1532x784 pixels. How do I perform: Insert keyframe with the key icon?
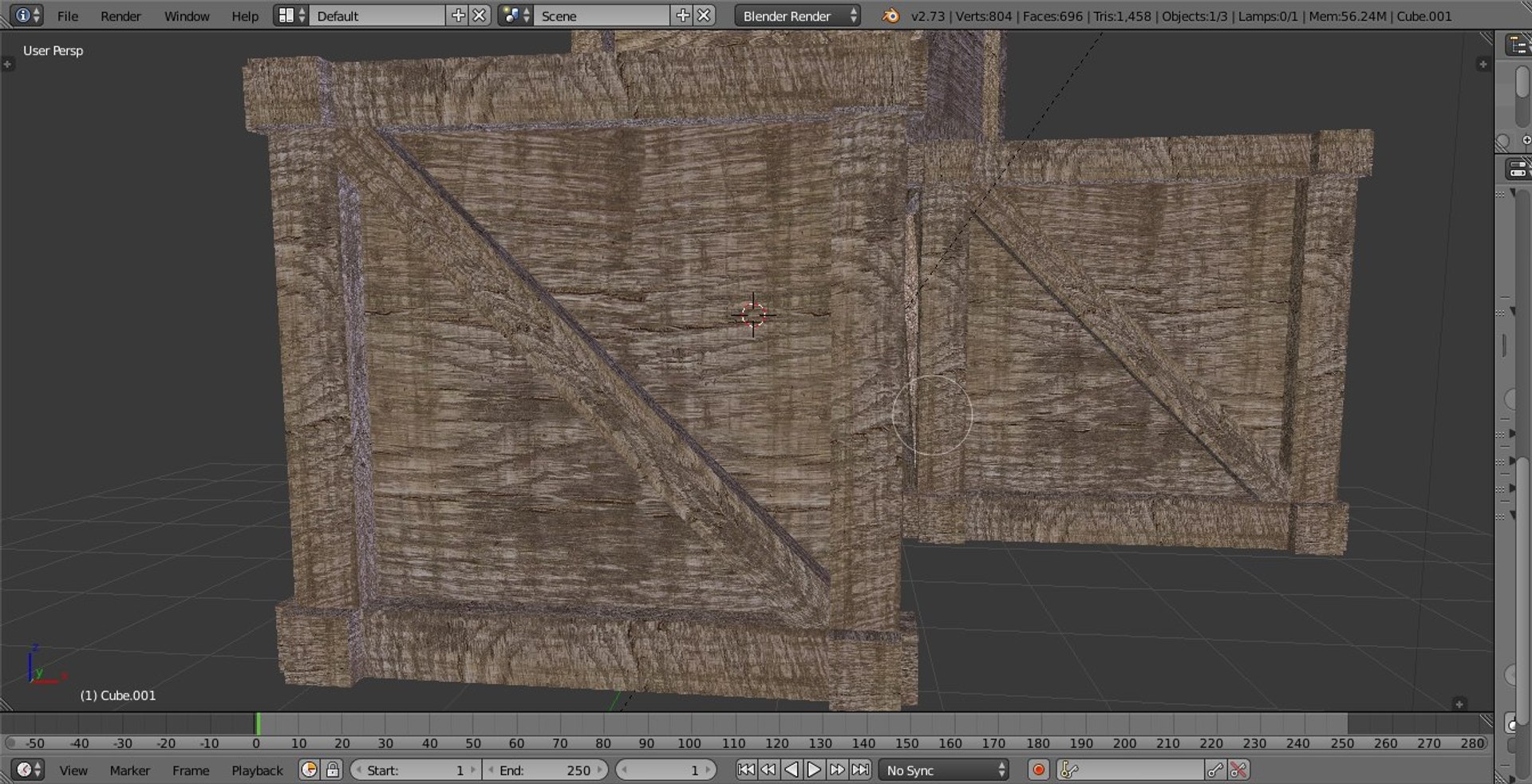(1215, 770)
